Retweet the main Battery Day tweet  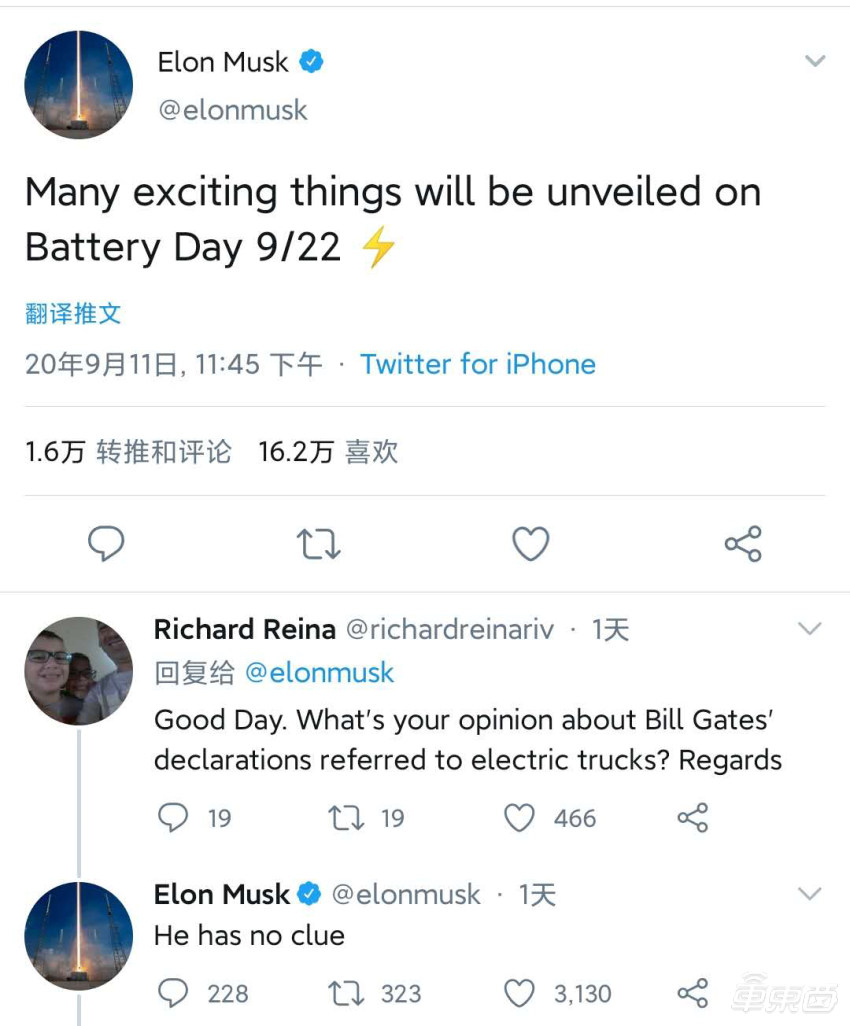pyautogui.click(x=319, y=544)
